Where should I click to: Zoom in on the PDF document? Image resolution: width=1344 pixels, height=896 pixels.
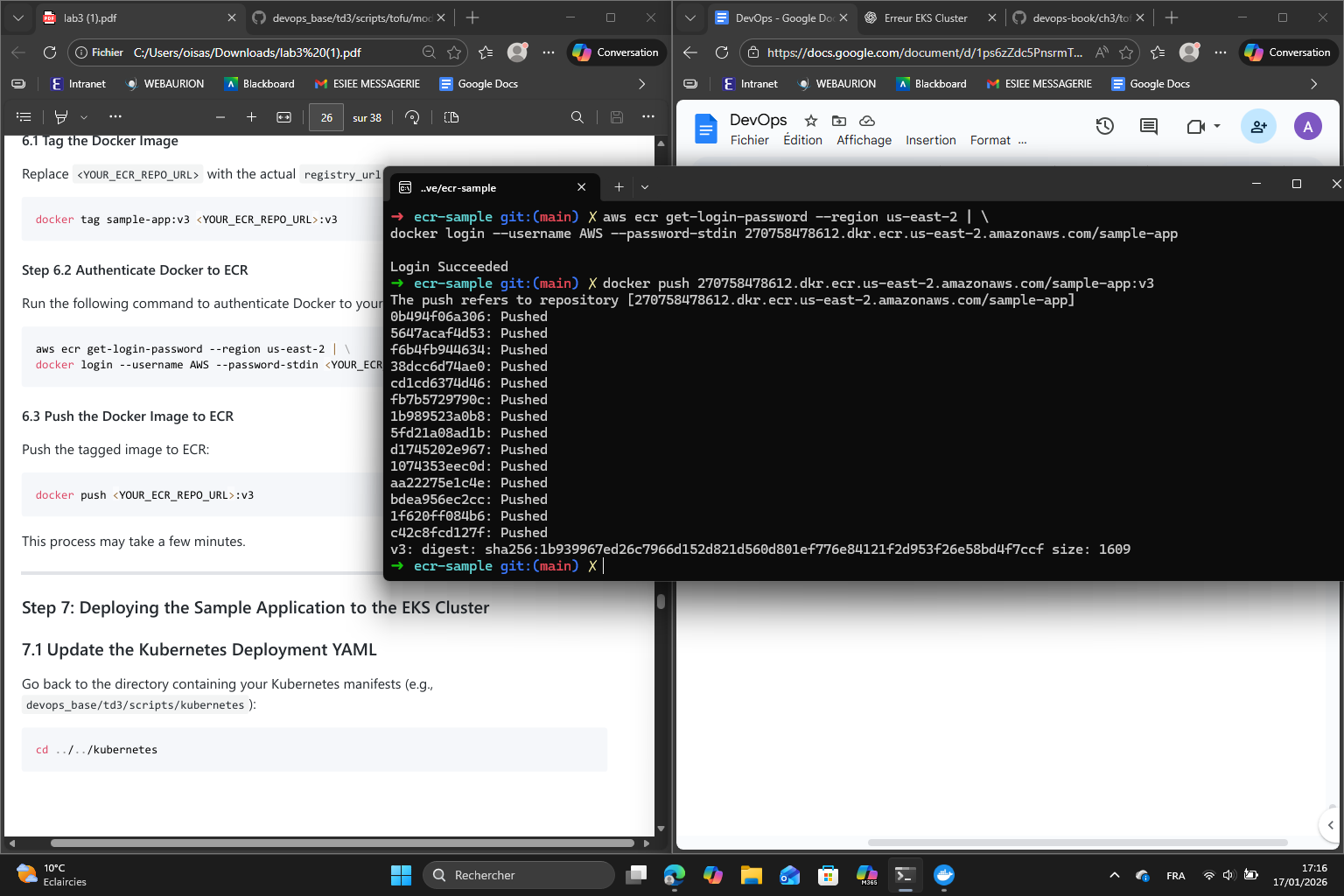[x=251, y=117]
